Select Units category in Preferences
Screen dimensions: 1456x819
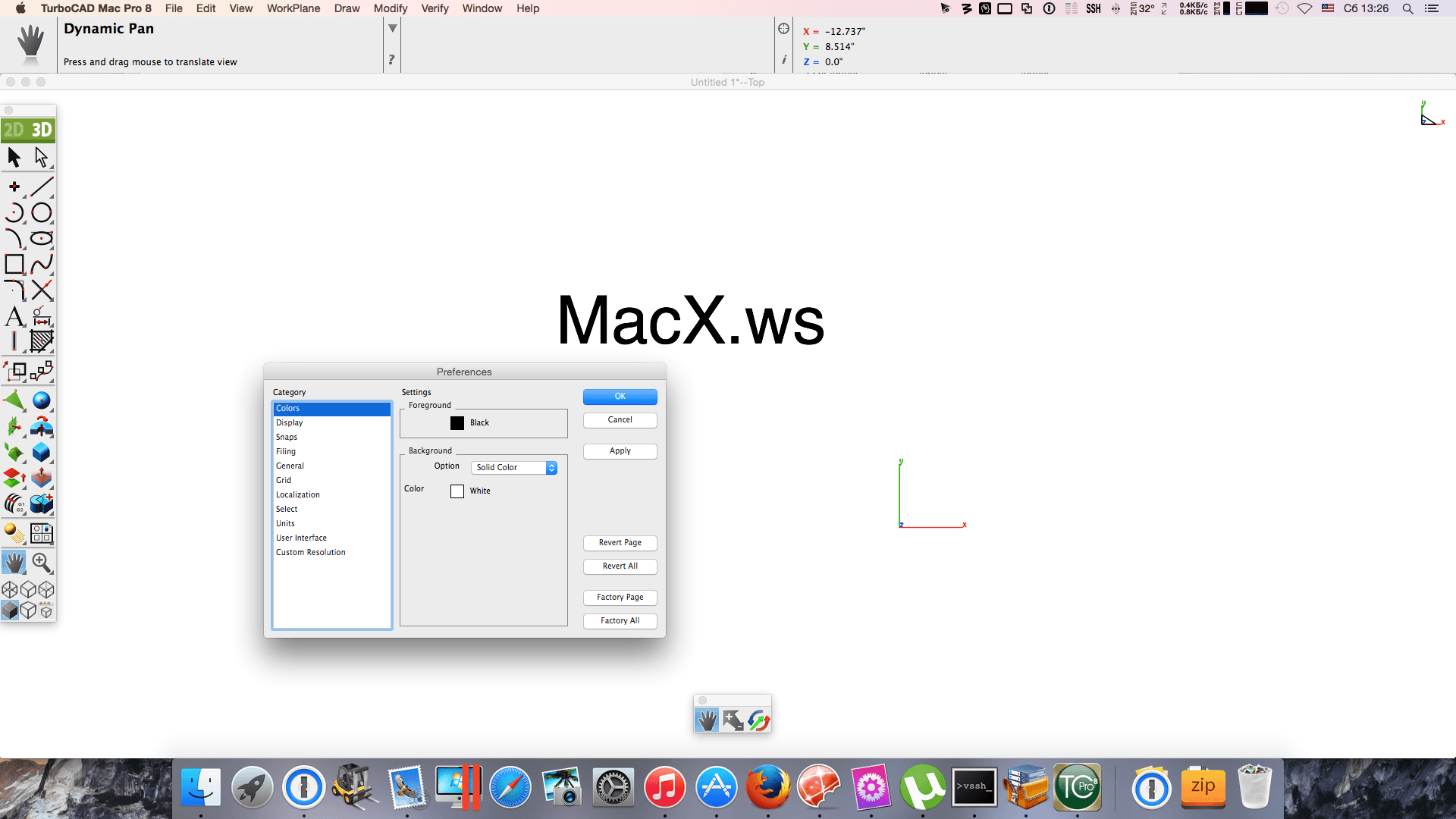[331, 524]
